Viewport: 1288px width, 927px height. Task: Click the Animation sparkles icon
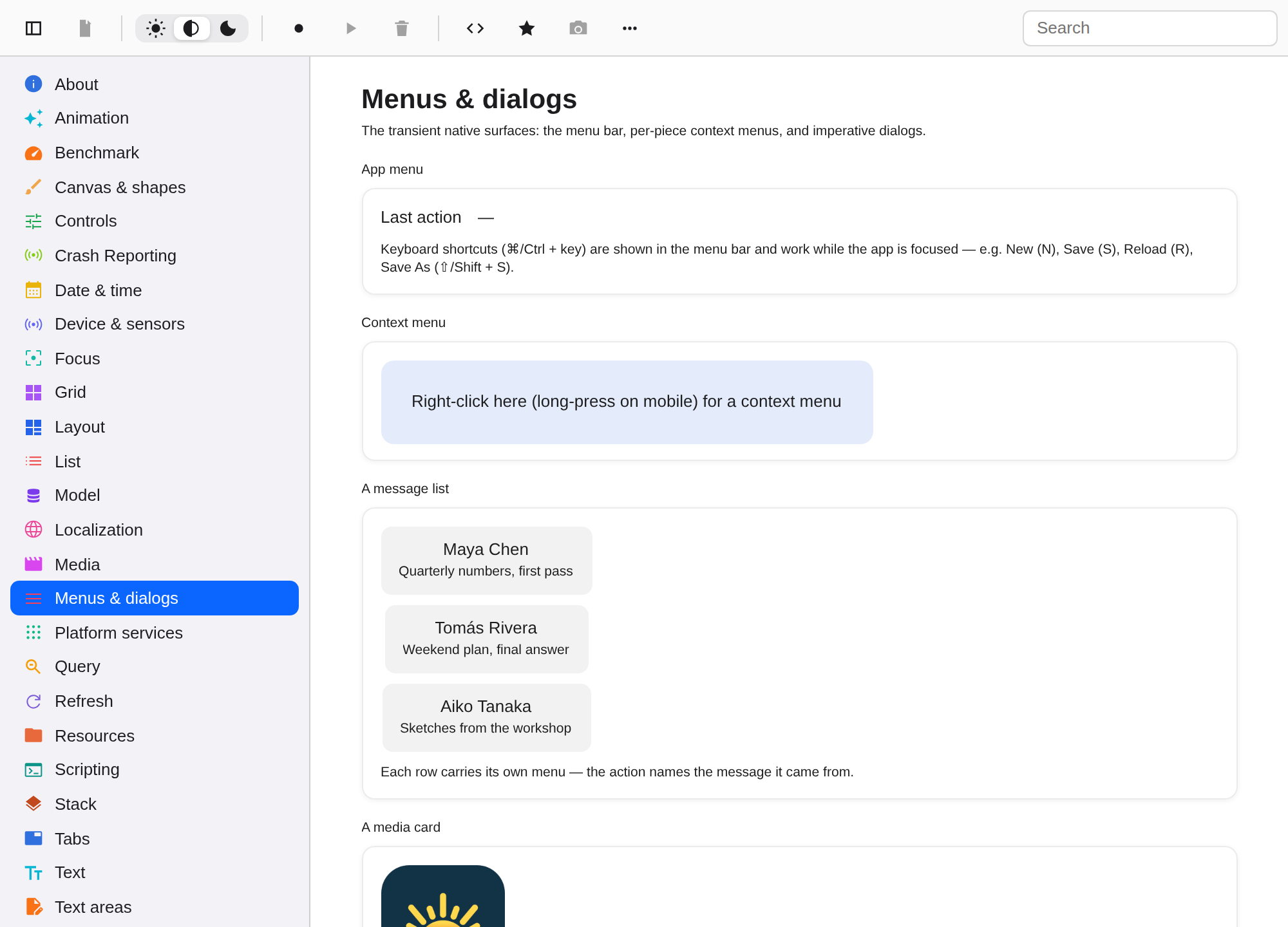[x=33, y=118]
